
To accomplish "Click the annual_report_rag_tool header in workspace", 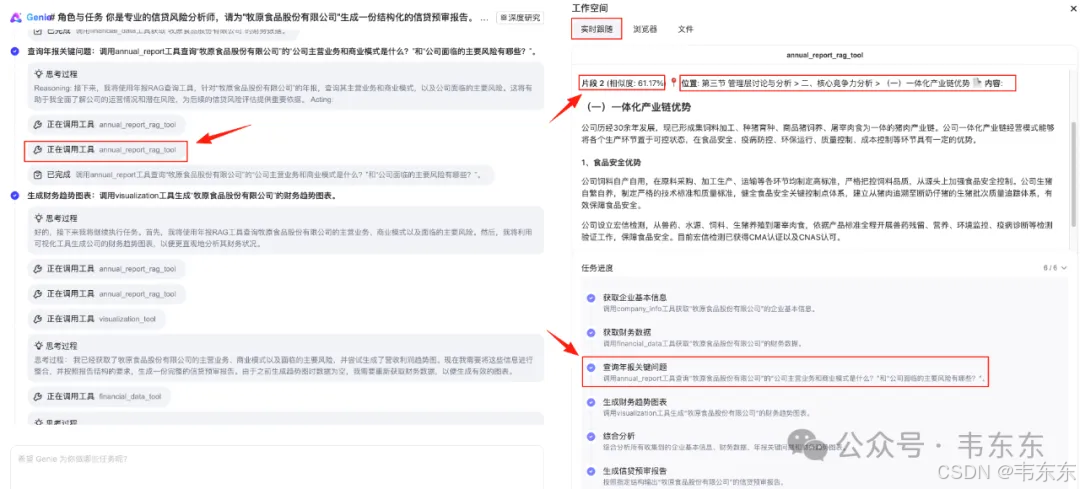I will pos(824,55).
